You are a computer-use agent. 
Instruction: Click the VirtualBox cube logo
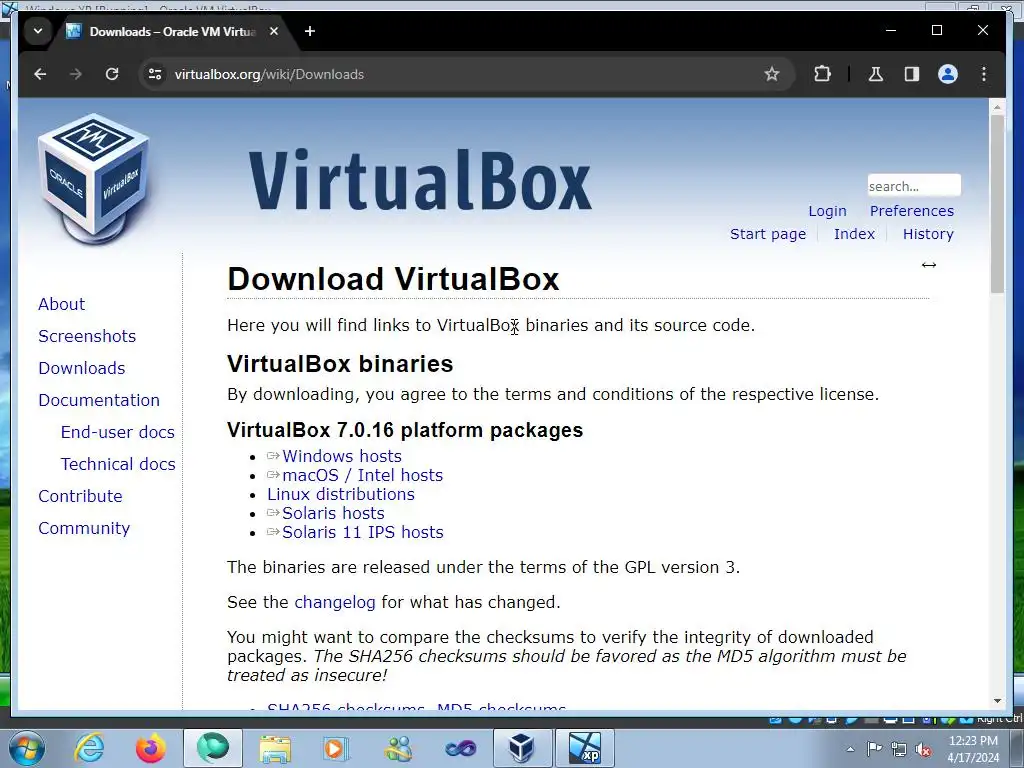[x=93, y=179]
